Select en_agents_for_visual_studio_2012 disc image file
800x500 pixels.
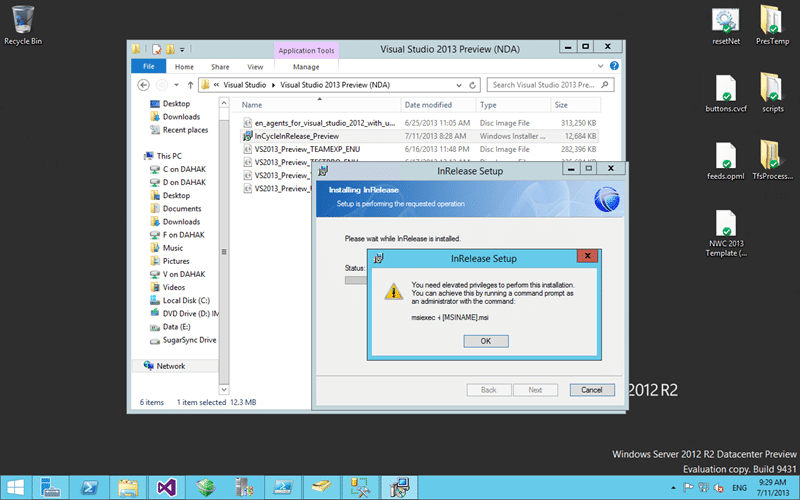click(x=419, y=123)
